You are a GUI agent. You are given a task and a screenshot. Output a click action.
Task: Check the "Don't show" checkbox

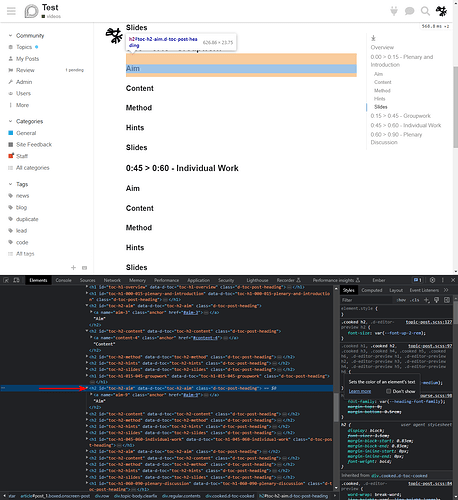pos(388,391)
